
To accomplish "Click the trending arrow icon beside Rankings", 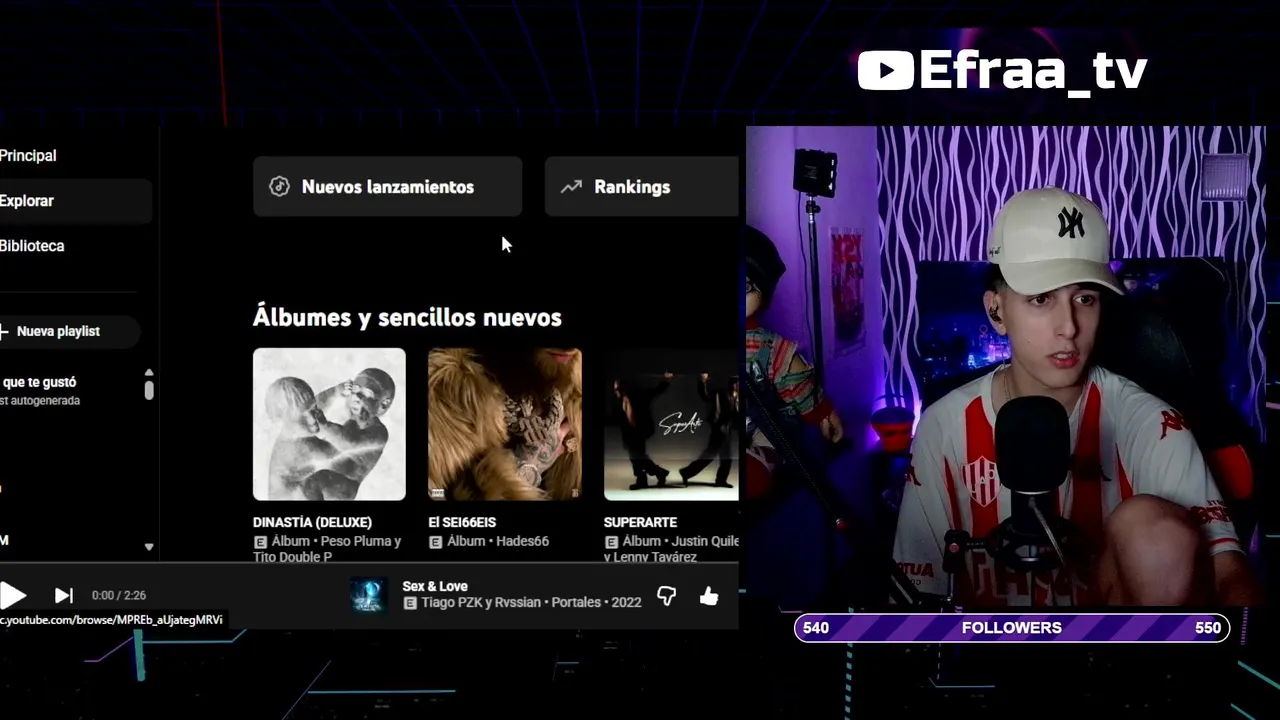I will coord(571,186).
